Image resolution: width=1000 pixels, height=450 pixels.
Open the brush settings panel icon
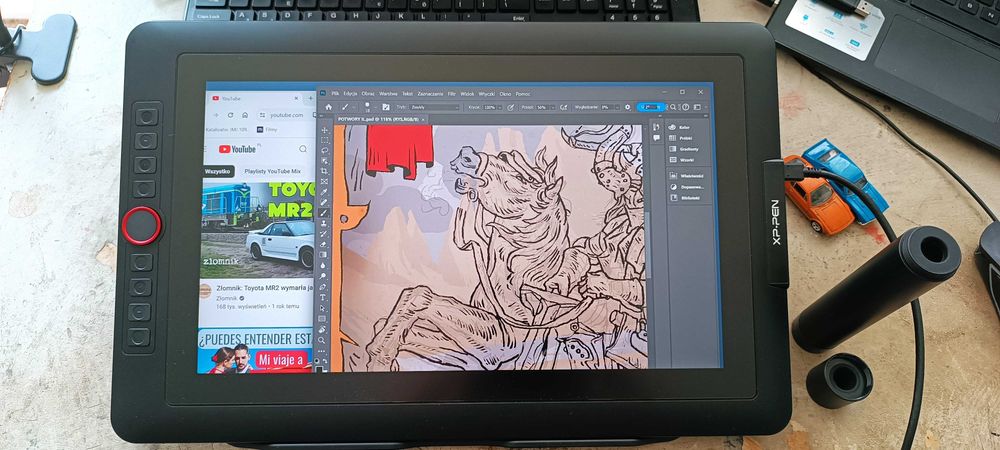click(386, 107)
